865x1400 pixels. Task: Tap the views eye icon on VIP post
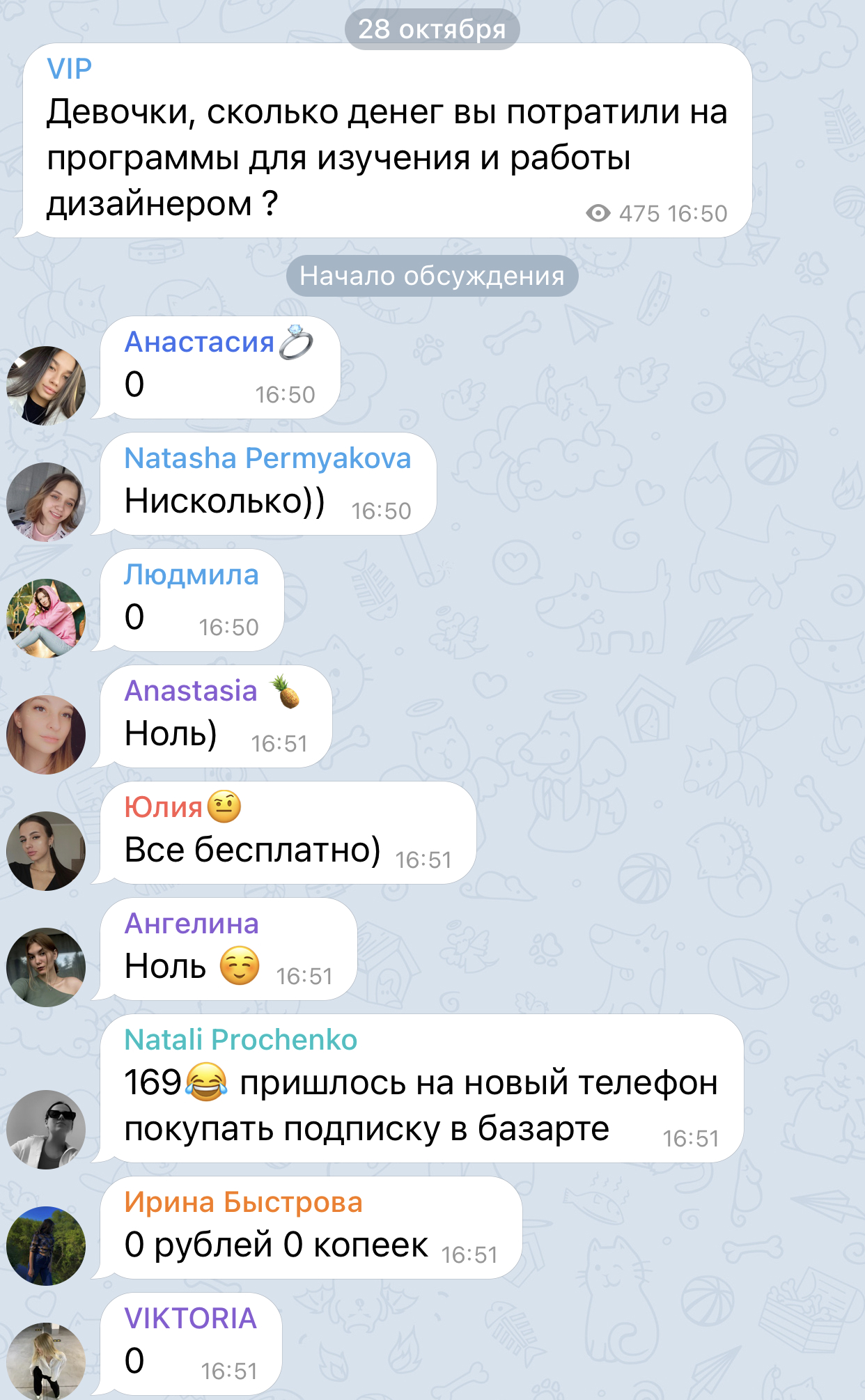point(598,213)
